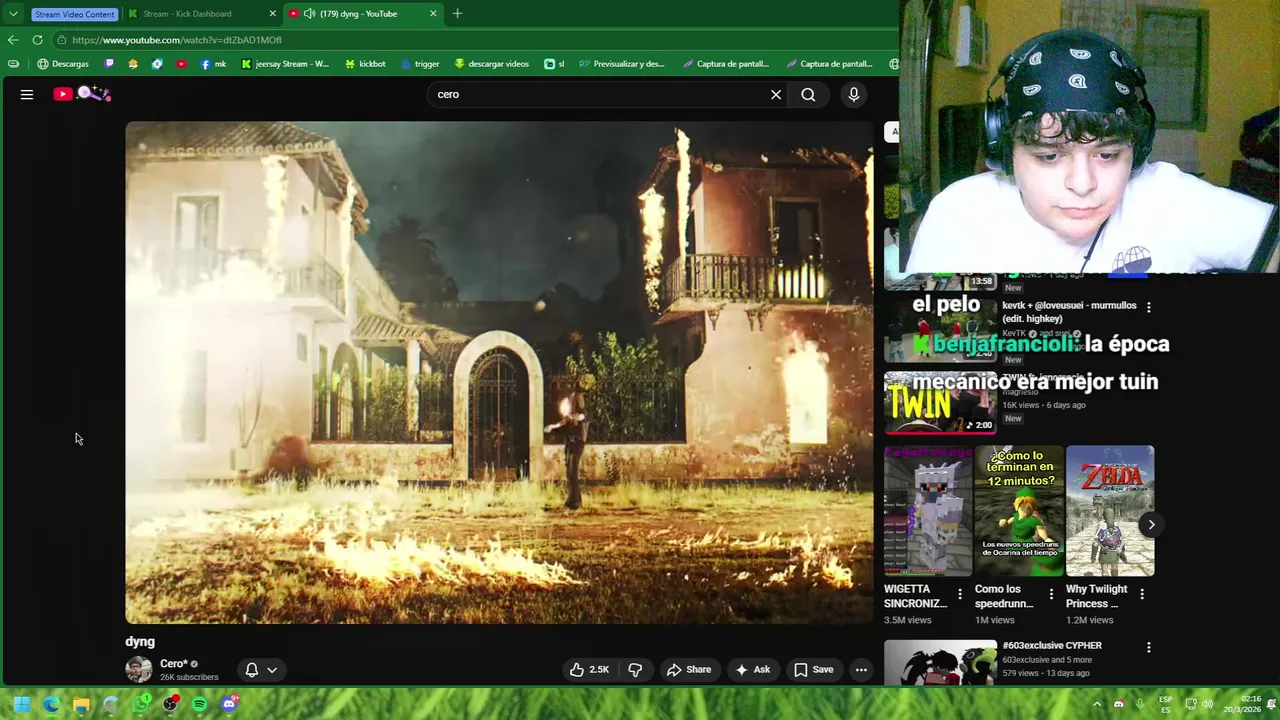Image resolution: width=1280 pixels, height=720 pixels.
Task: Clear the search box with the X
Action: coord(776,94)
